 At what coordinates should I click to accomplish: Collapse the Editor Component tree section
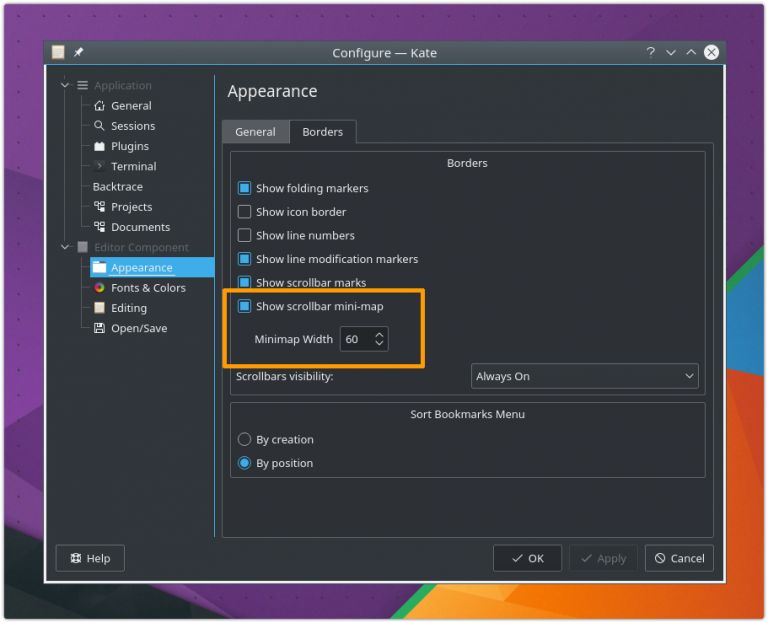(x=66, y=247)
